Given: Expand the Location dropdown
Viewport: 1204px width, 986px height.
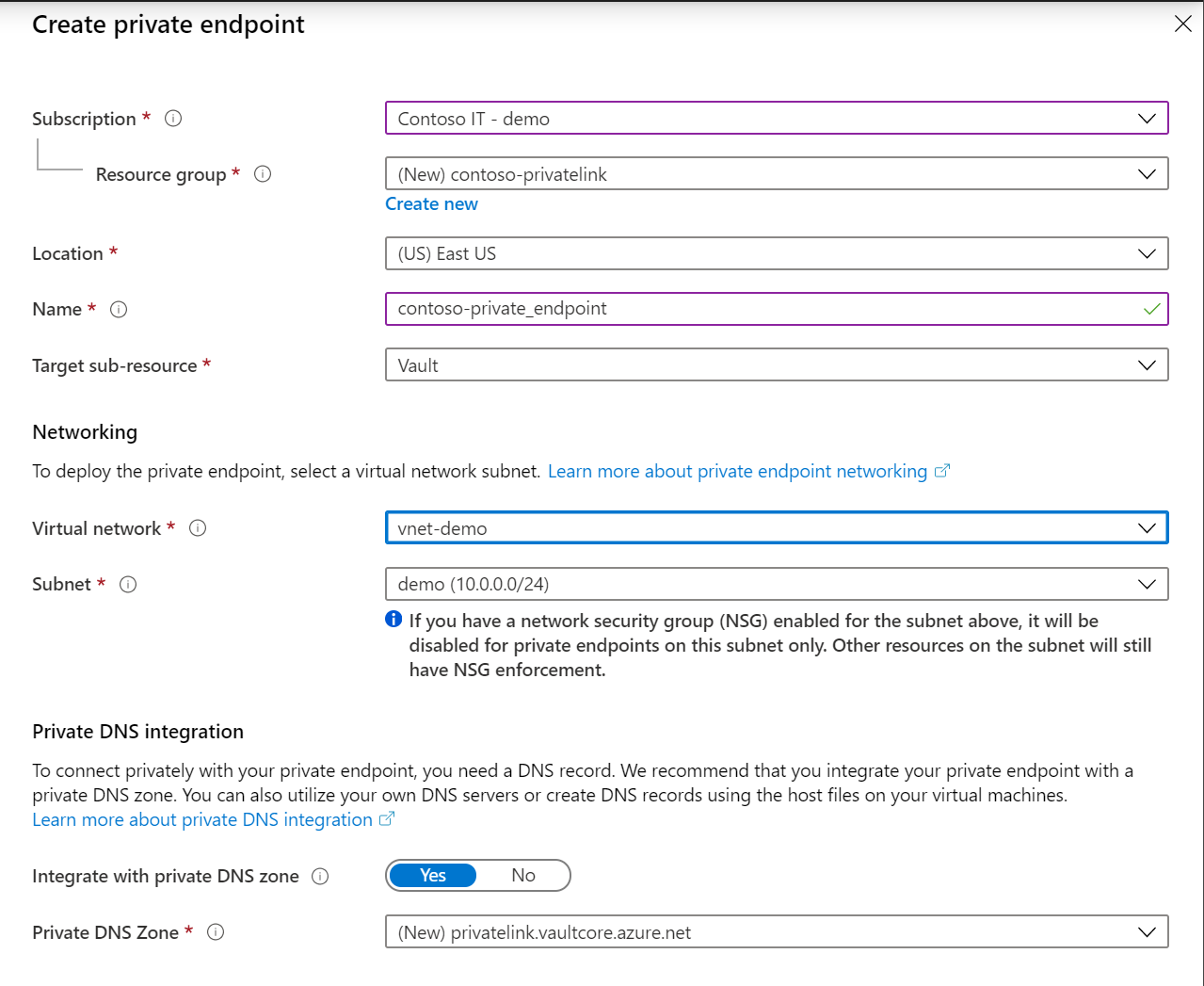Looking at the screenshot, I should 1147,252.
